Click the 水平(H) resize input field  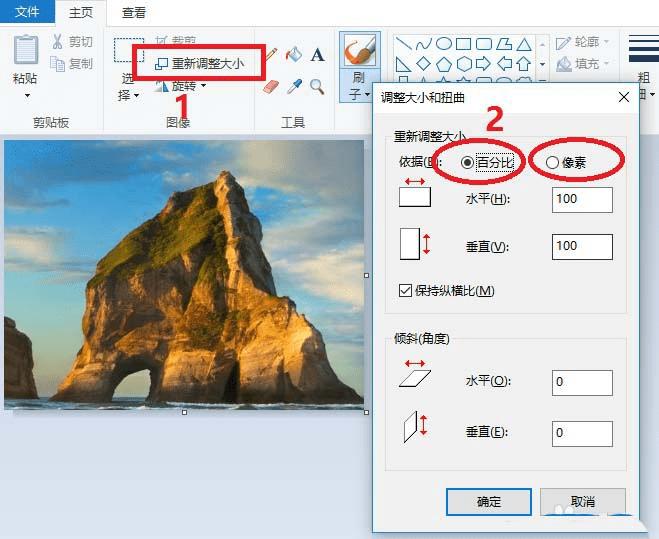click(x=582, y=200)
